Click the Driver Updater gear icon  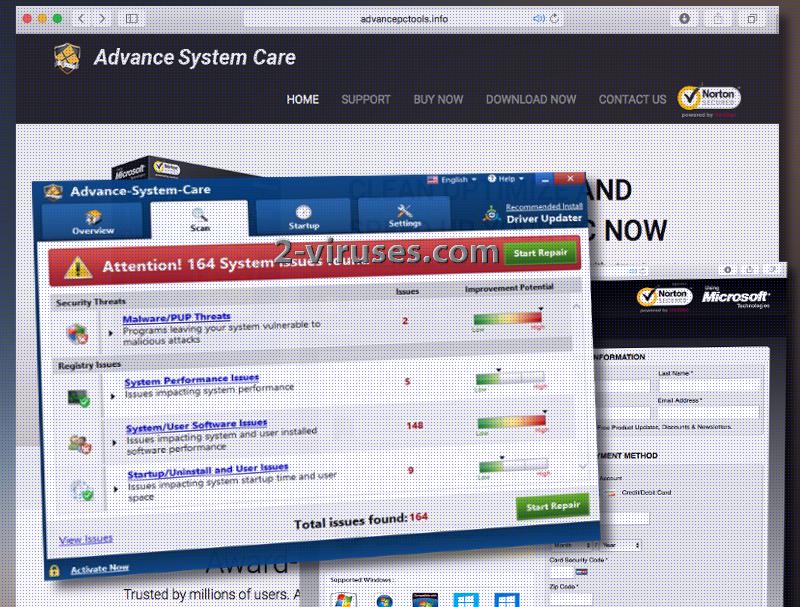(491, 214)
